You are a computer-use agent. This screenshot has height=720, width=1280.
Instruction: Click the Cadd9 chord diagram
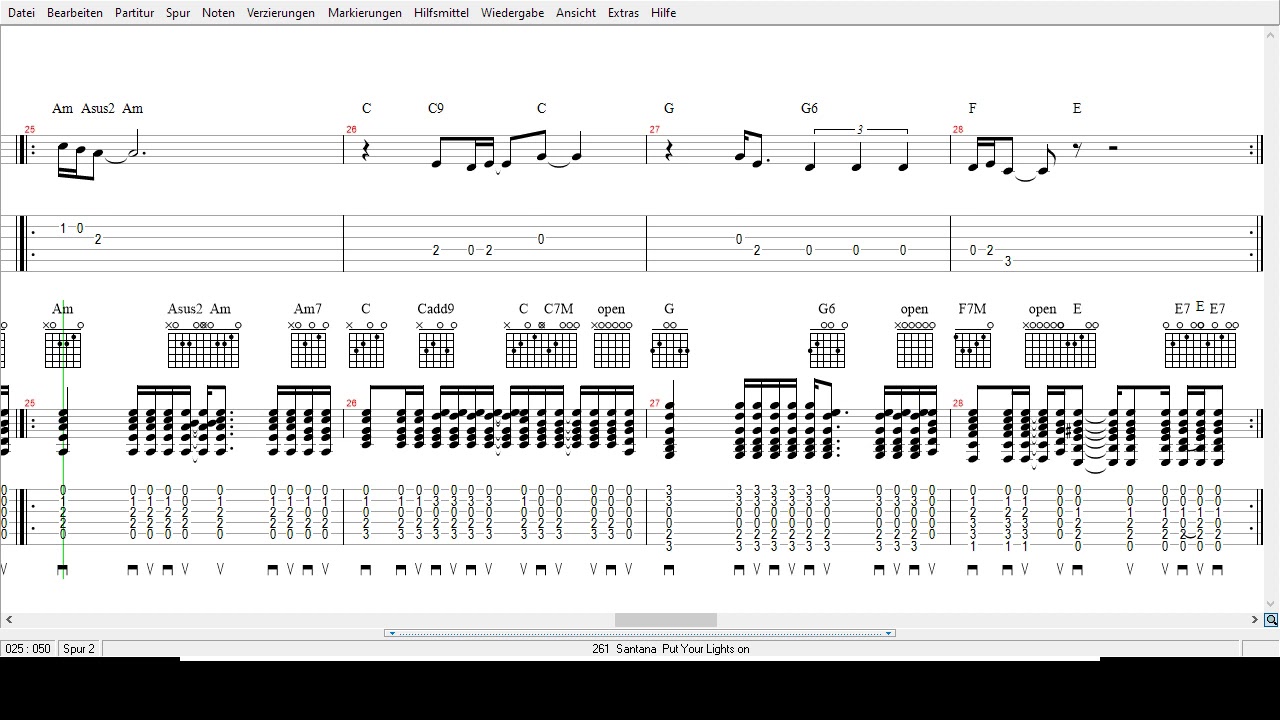[436, 345]
